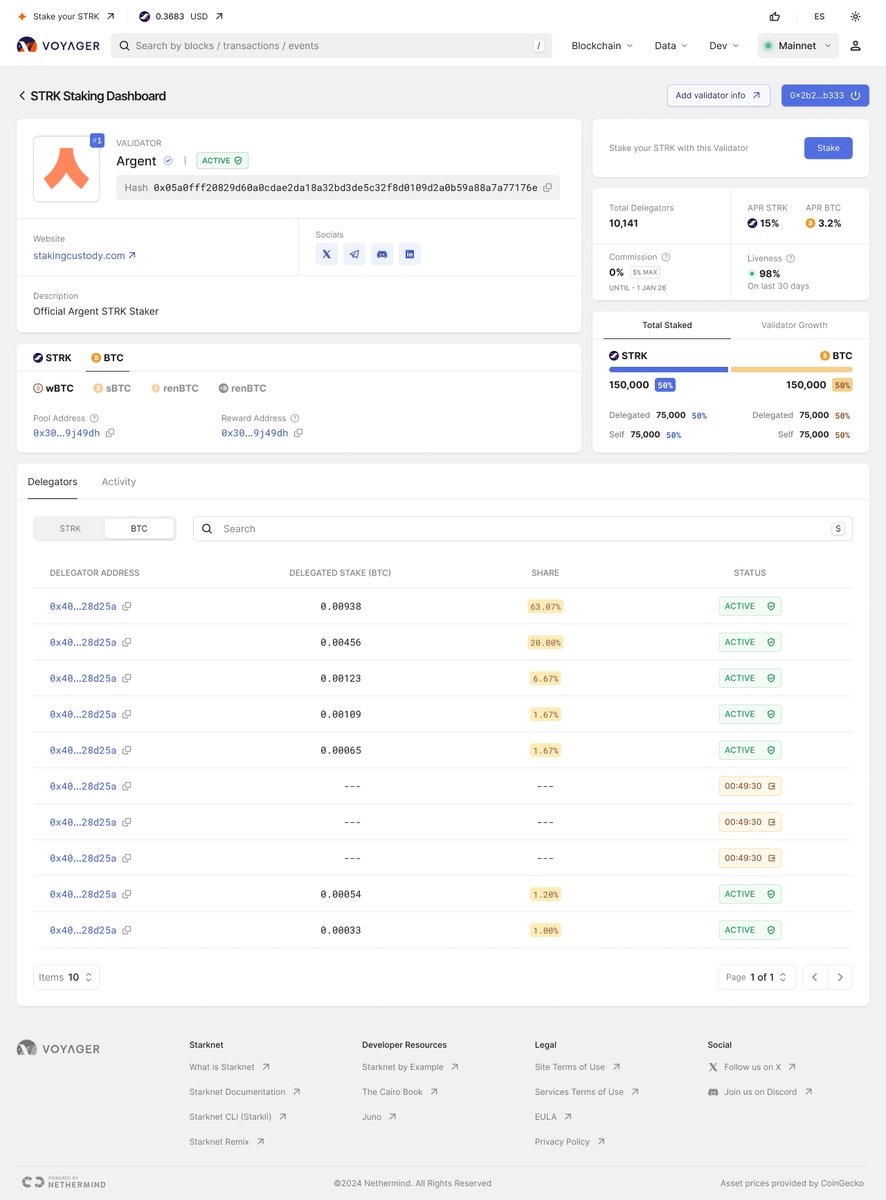Click the 0.3683 USD price link
886x1200 pixels.
181,16
